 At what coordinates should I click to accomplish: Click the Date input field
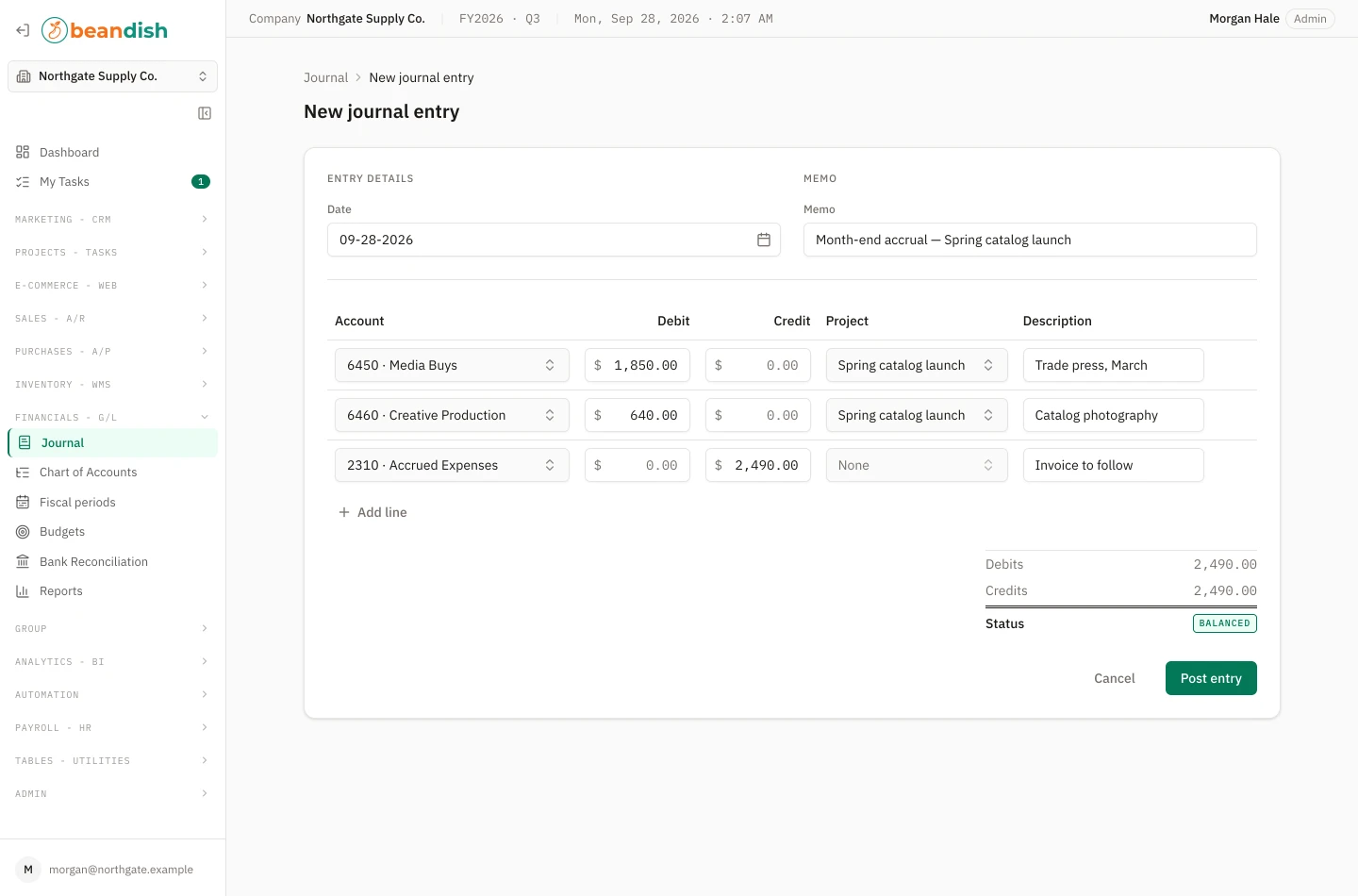pyautogui.click(x=554, y=240)
